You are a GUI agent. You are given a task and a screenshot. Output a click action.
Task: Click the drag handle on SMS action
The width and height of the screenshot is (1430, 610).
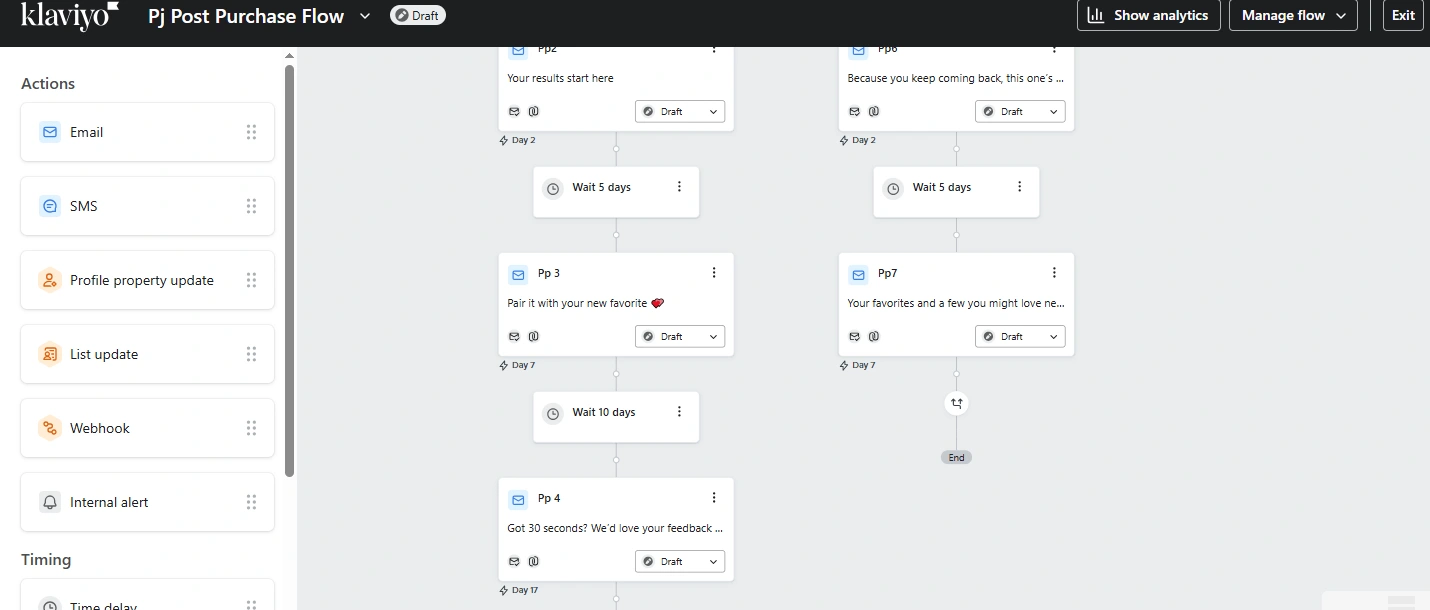click(251, 206)
